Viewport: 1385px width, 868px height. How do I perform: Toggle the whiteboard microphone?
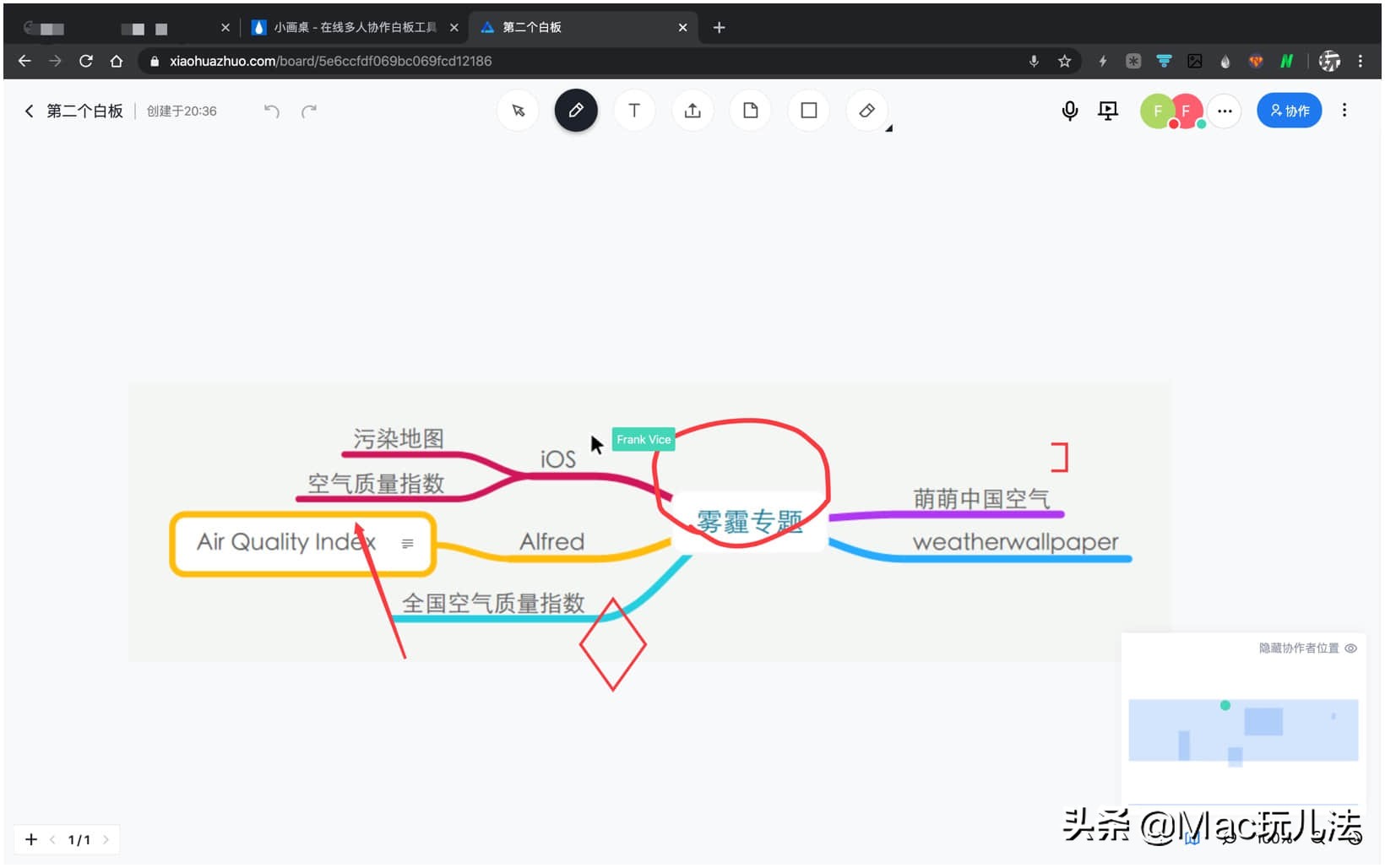tap(1070, 111)
